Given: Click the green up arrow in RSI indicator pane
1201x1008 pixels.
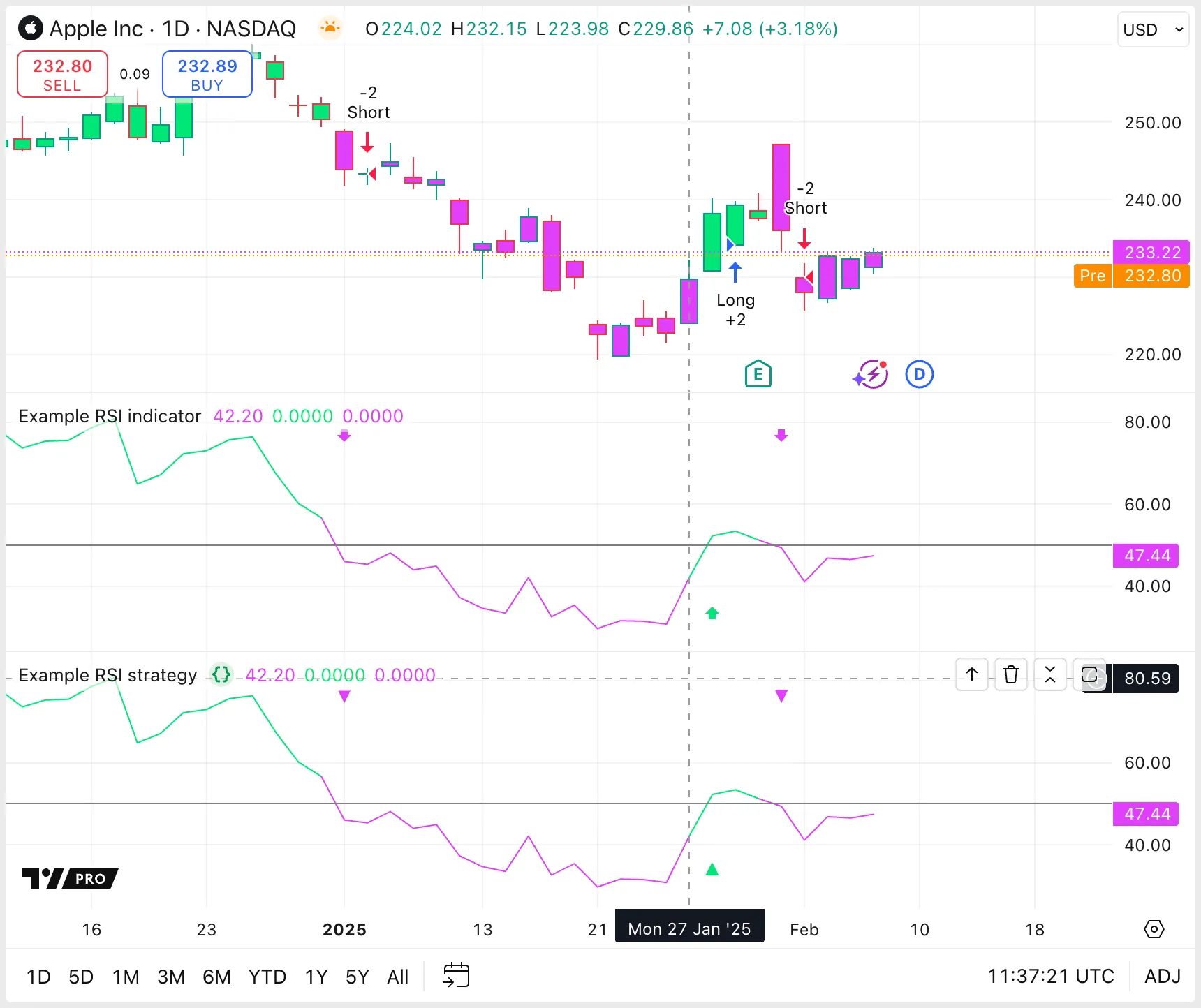Looking at the screenshot, I should 712,613.
